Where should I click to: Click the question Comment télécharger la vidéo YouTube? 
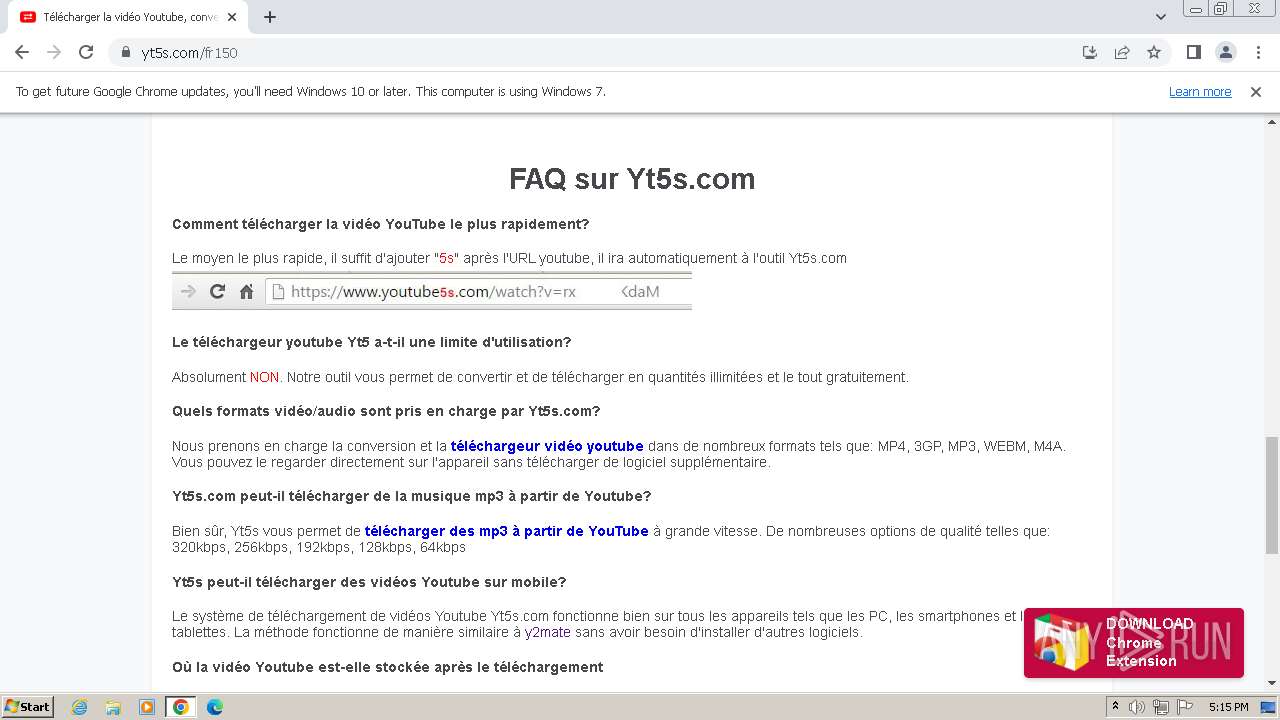tap(381, 224)
